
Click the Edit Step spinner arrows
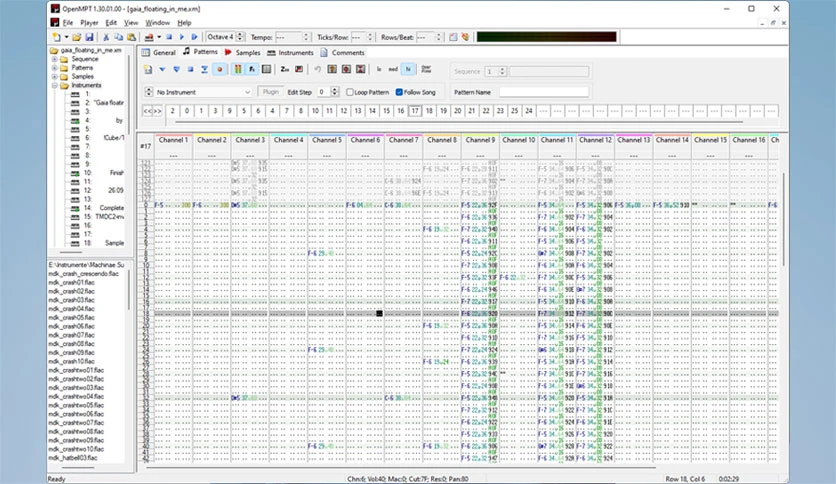click(x=335, y=92)
